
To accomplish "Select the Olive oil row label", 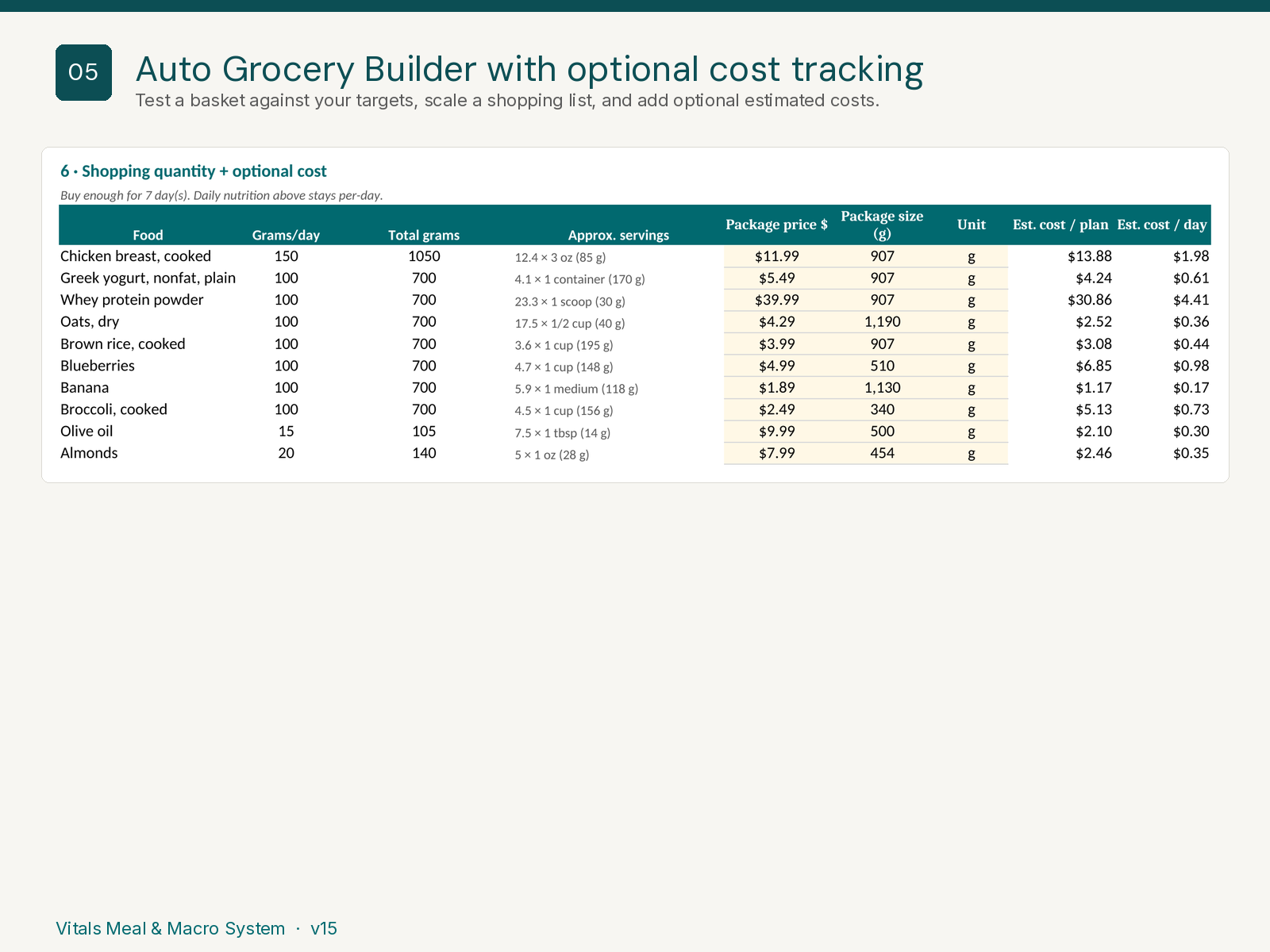I will (87, 432).
